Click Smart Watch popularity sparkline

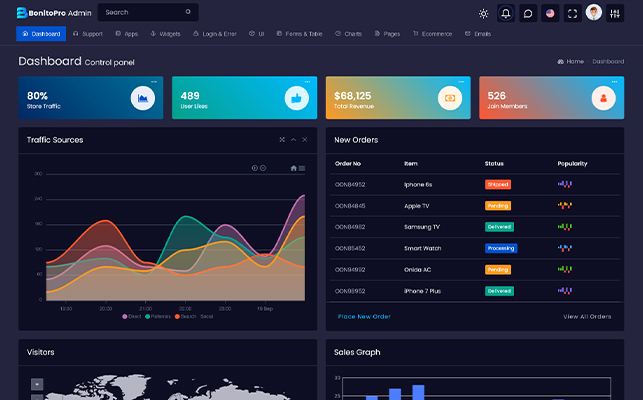click(565, 248)
